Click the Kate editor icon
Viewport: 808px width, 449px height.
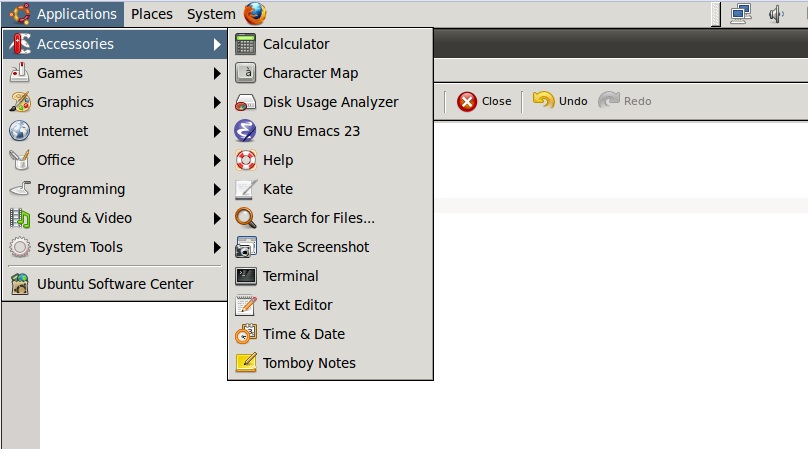click(x=245, y=189)
